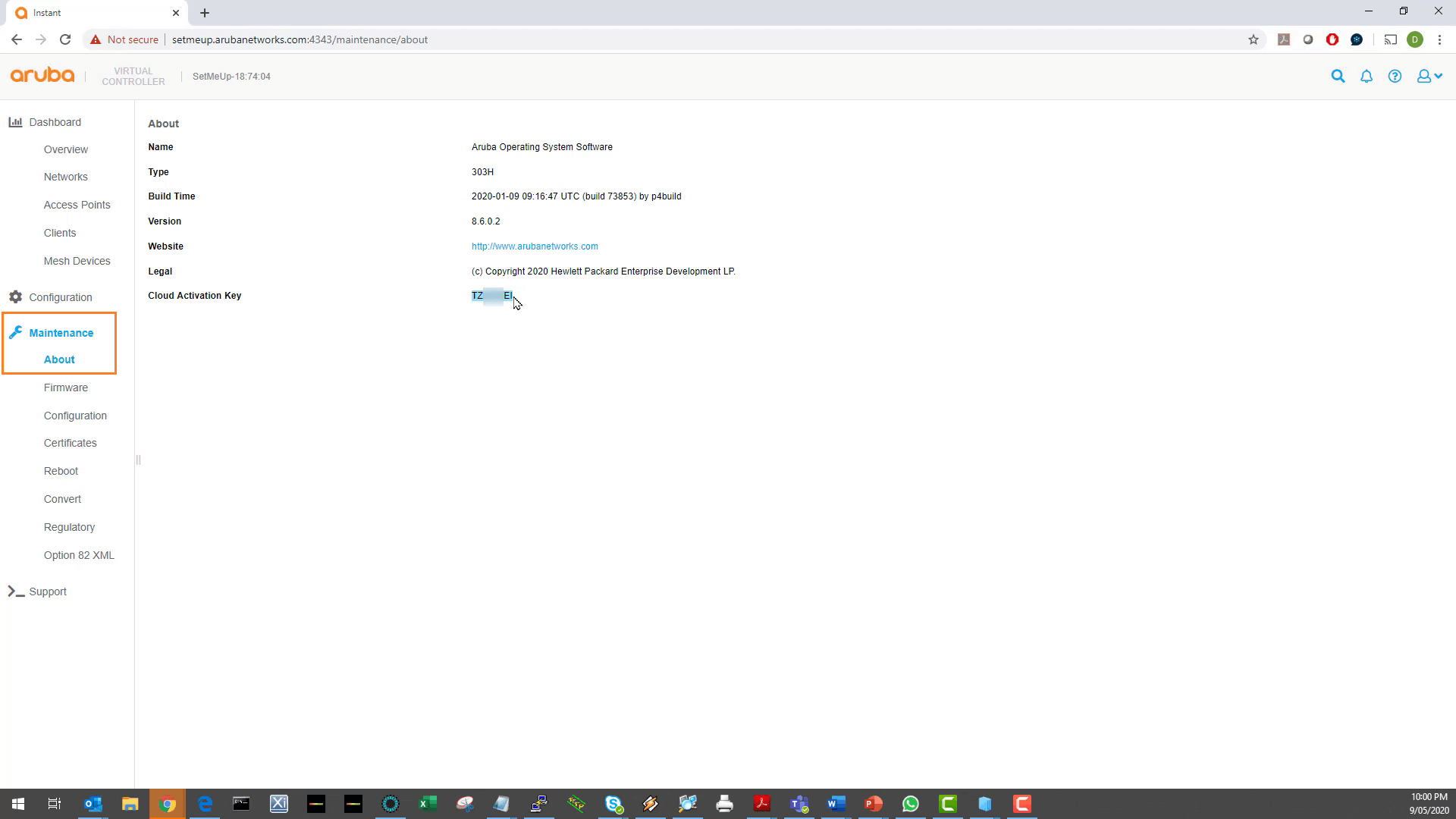
Task: Open the arubanetworks.com website link
Action: (535, 246)
